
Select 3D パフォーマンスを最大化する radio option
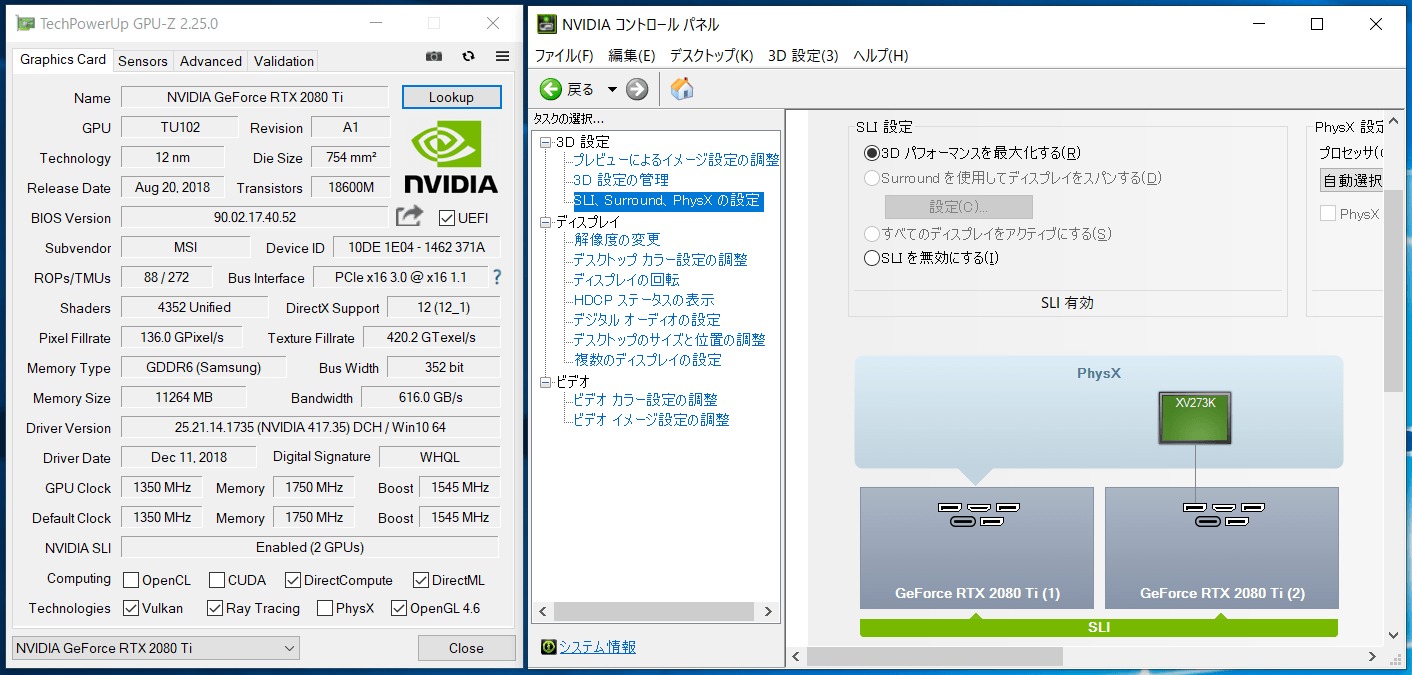pyautogui.click(x=871, y=153)
